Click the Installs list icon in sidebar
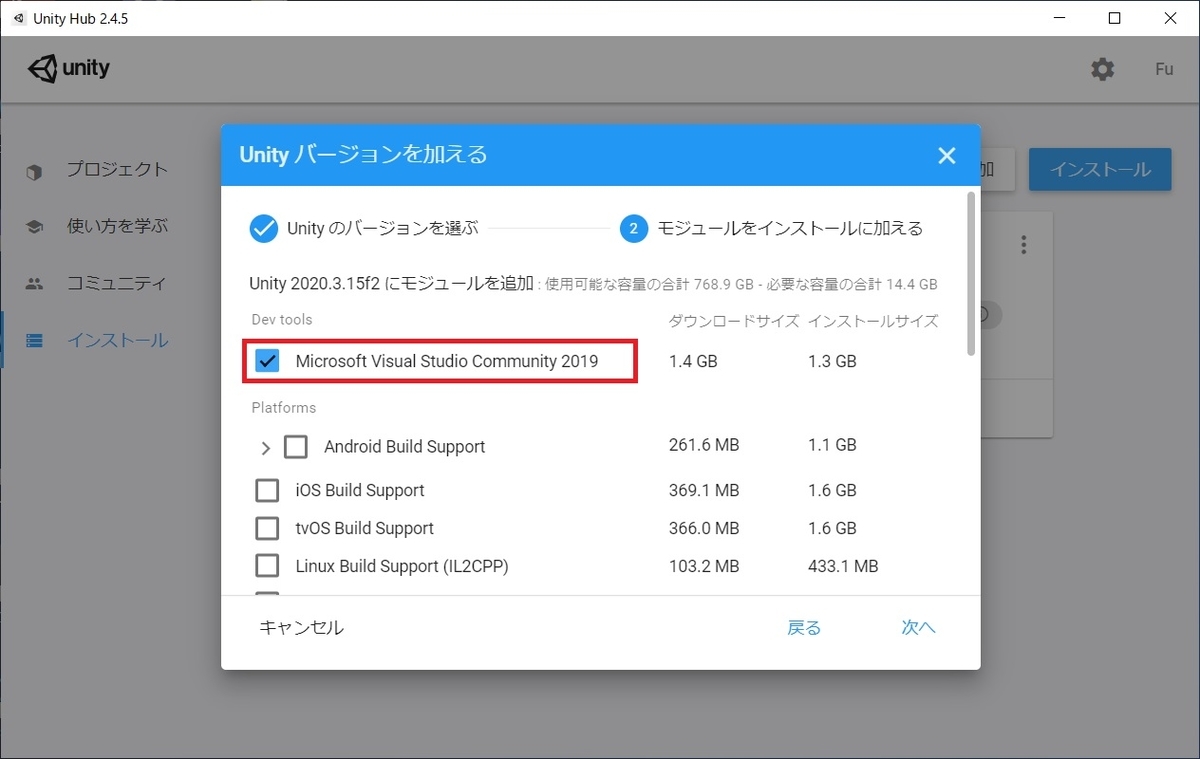This screenshot has width=1200, height=759. 35,341
